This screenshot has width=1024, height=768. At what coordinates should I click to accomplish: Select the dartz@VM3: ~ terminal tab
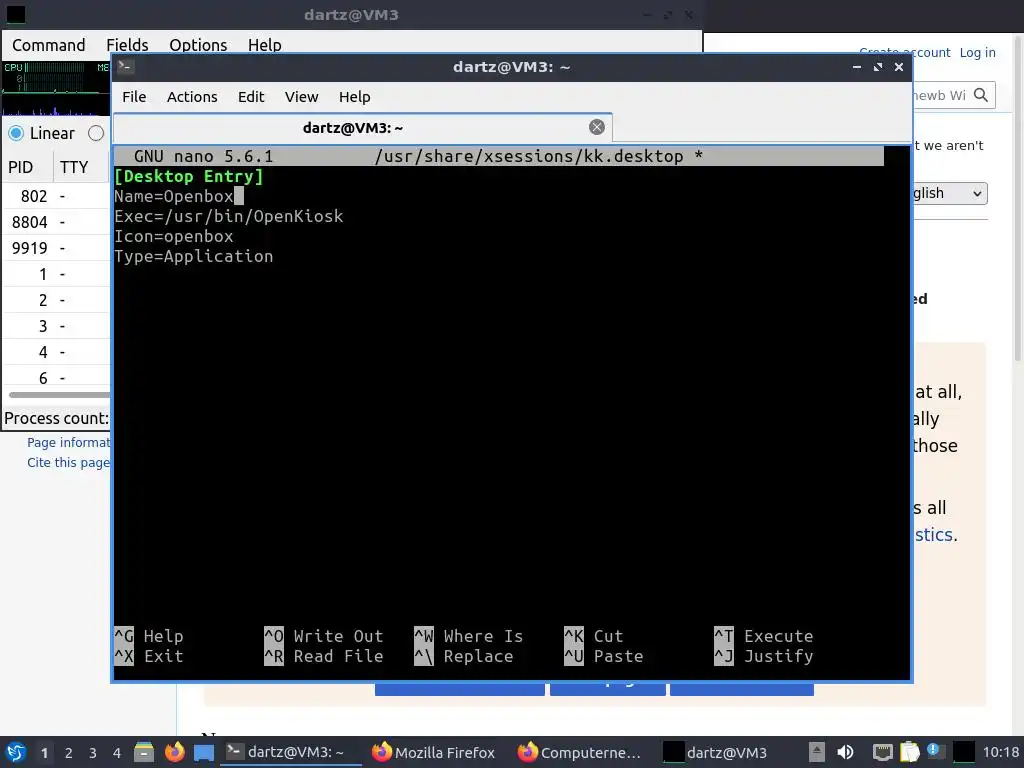(362, 128)
